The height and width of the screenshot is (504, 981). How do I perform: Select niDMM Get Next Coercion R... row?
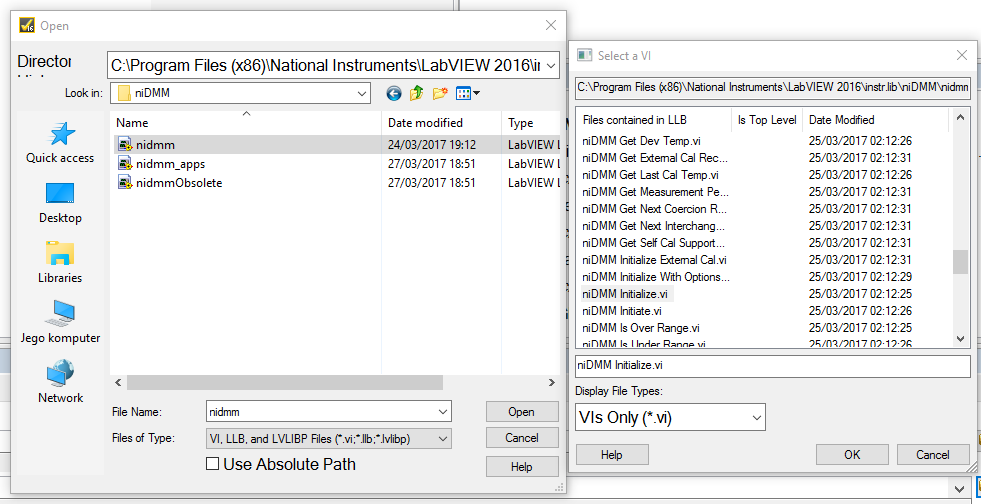click(x=654, y=208)
